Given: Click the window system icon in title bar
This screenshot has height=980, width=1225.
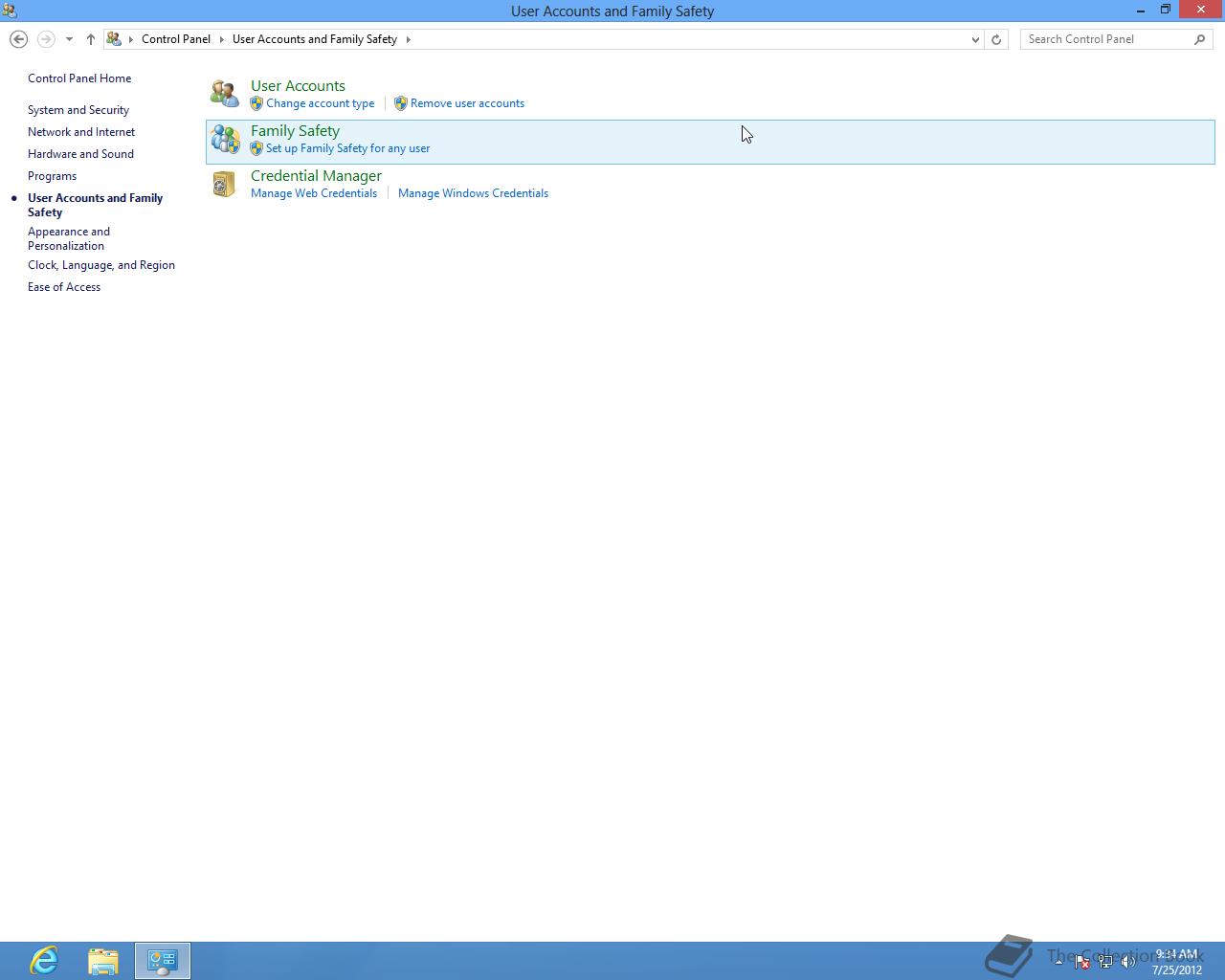Looking at the screenshot, I should tap(10, 11).
